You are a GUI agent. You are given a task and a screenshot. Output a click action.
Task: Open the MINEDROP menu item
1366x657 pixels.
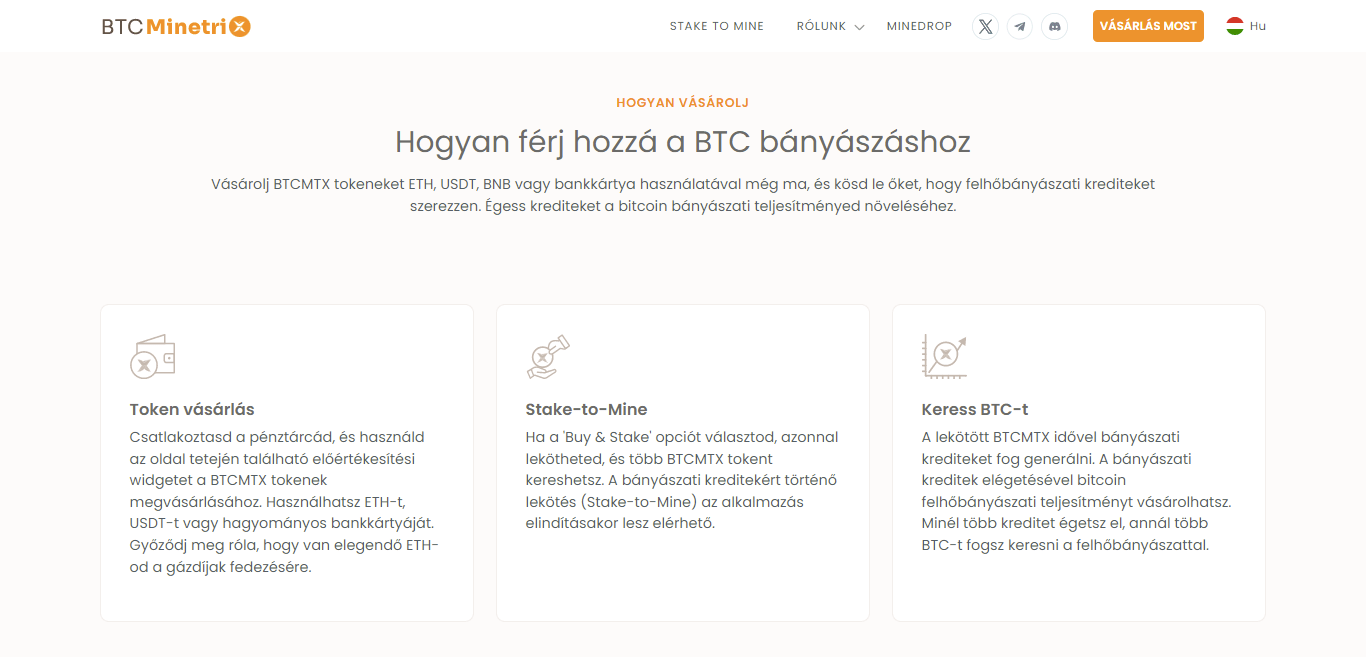pos(919,26)
